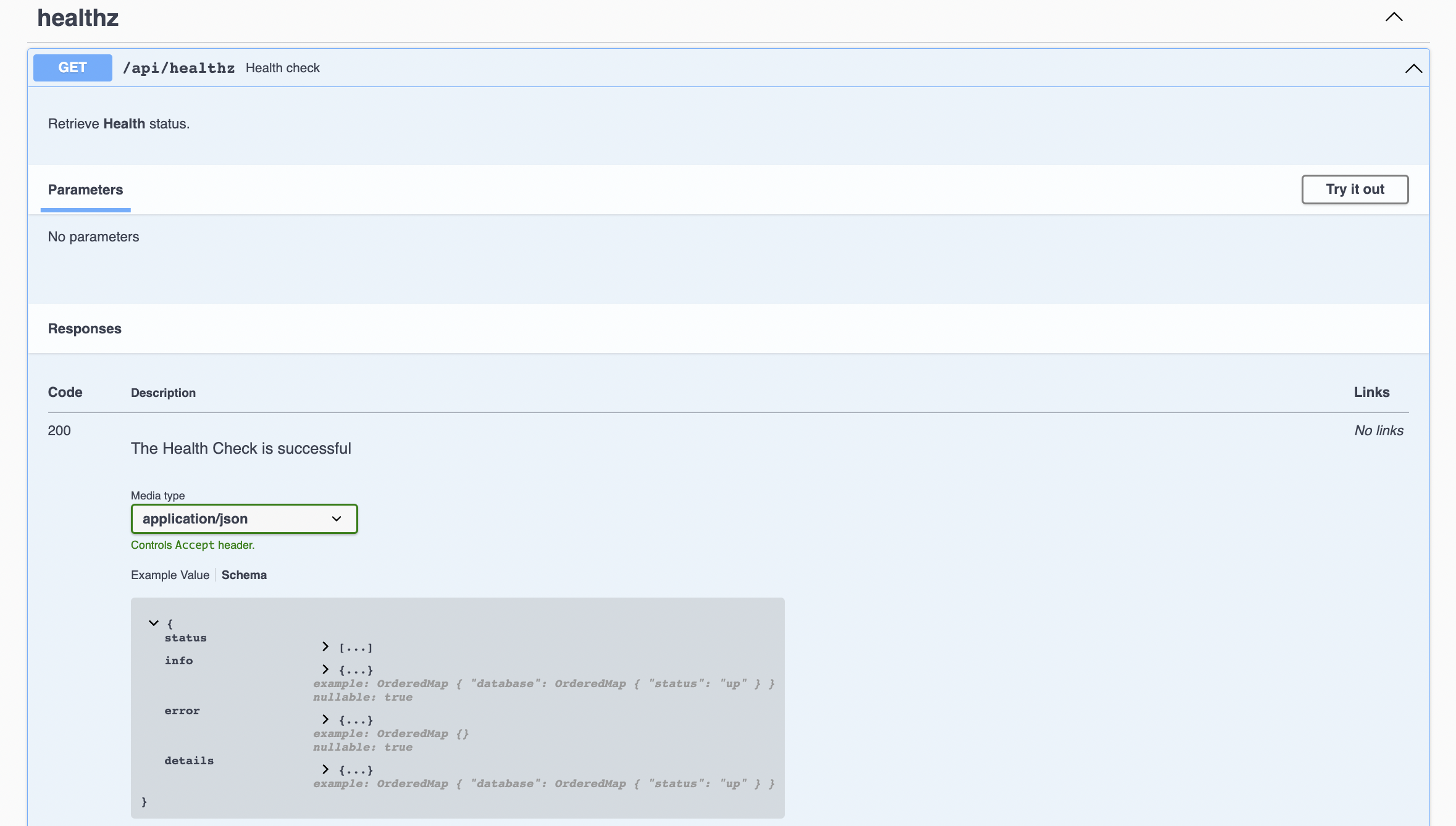
Task: Expand the error object schema
Action: point(325,719)
